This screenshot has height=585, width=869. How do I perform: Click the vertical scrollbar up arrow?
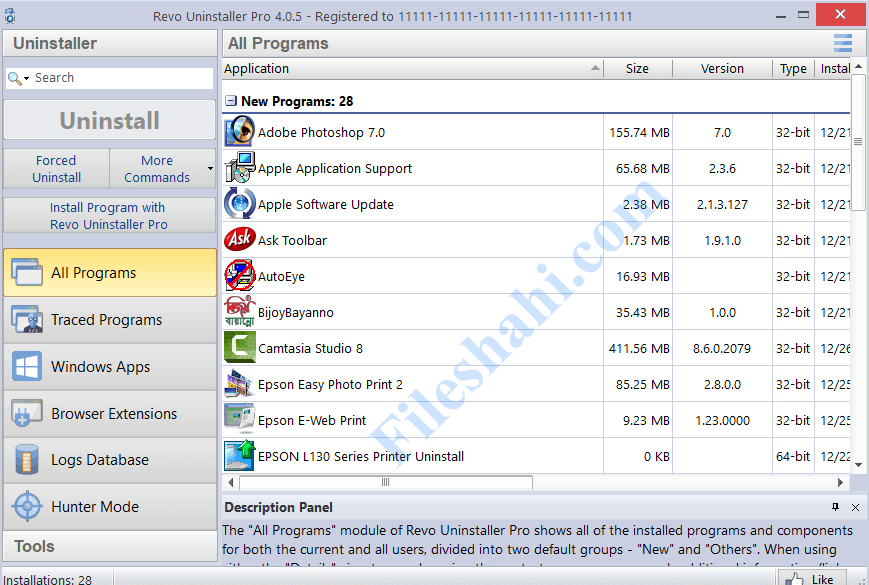click(858, 66)
